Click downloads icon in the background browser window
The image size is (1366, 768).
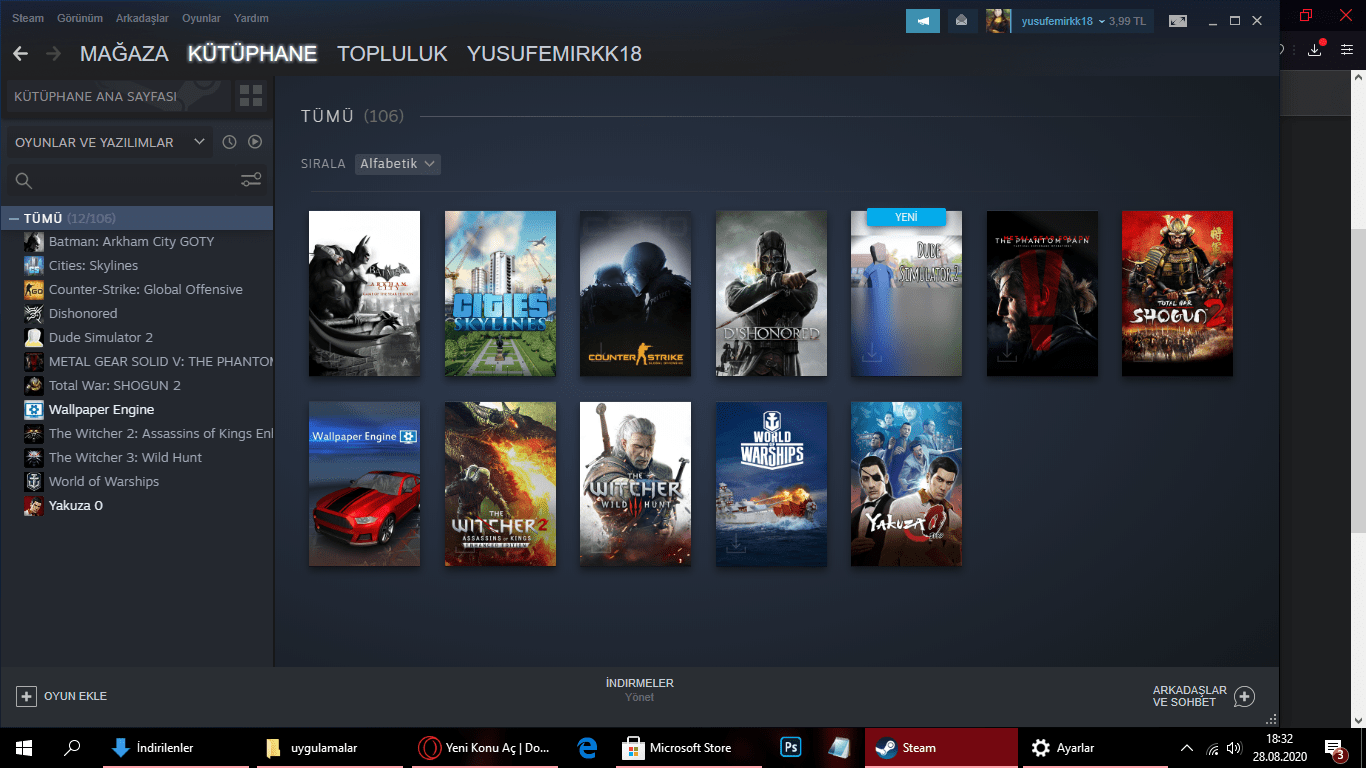(x=1316, y=49)
